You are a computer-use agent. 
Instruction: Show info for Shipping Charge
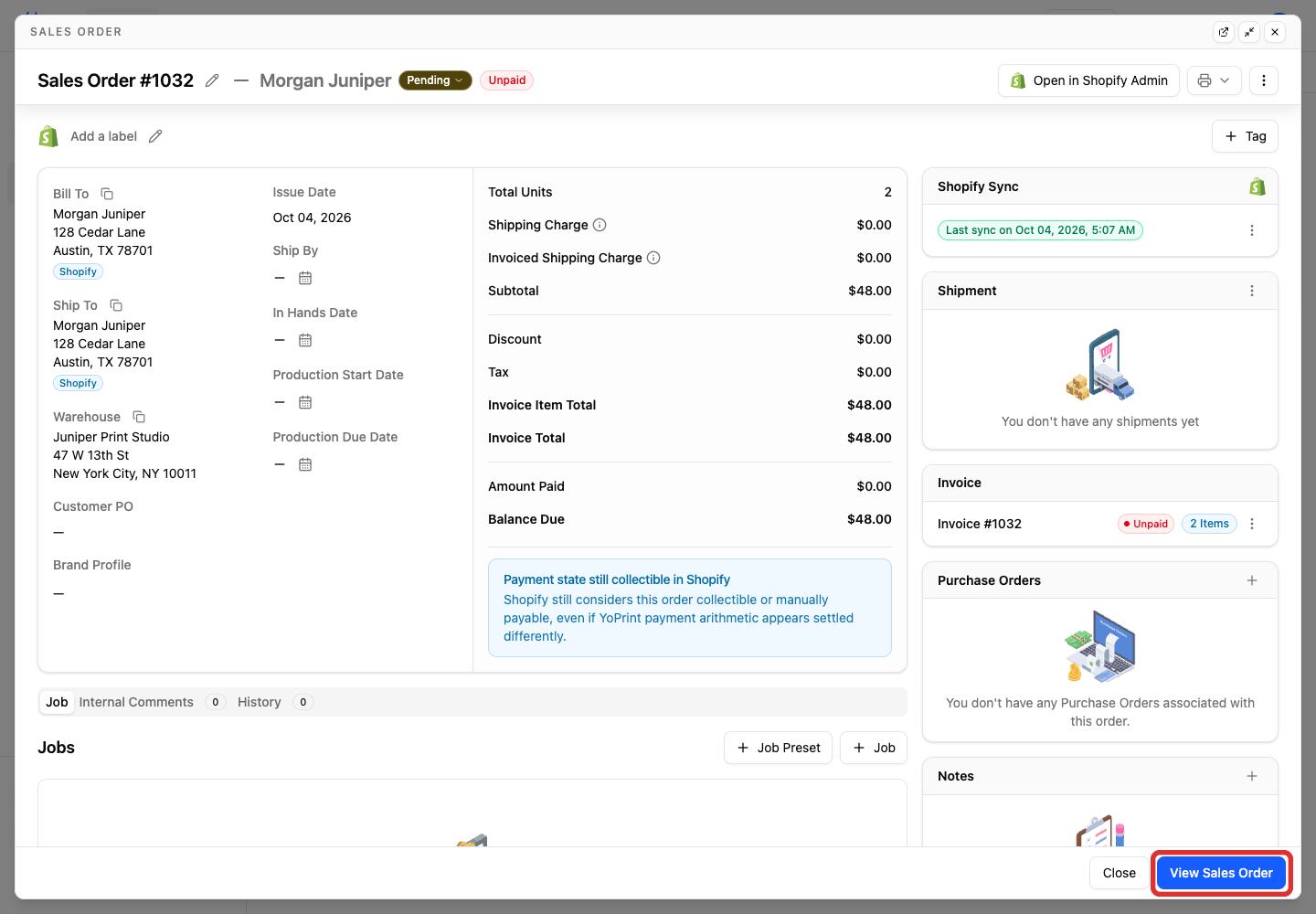point(600,225)
